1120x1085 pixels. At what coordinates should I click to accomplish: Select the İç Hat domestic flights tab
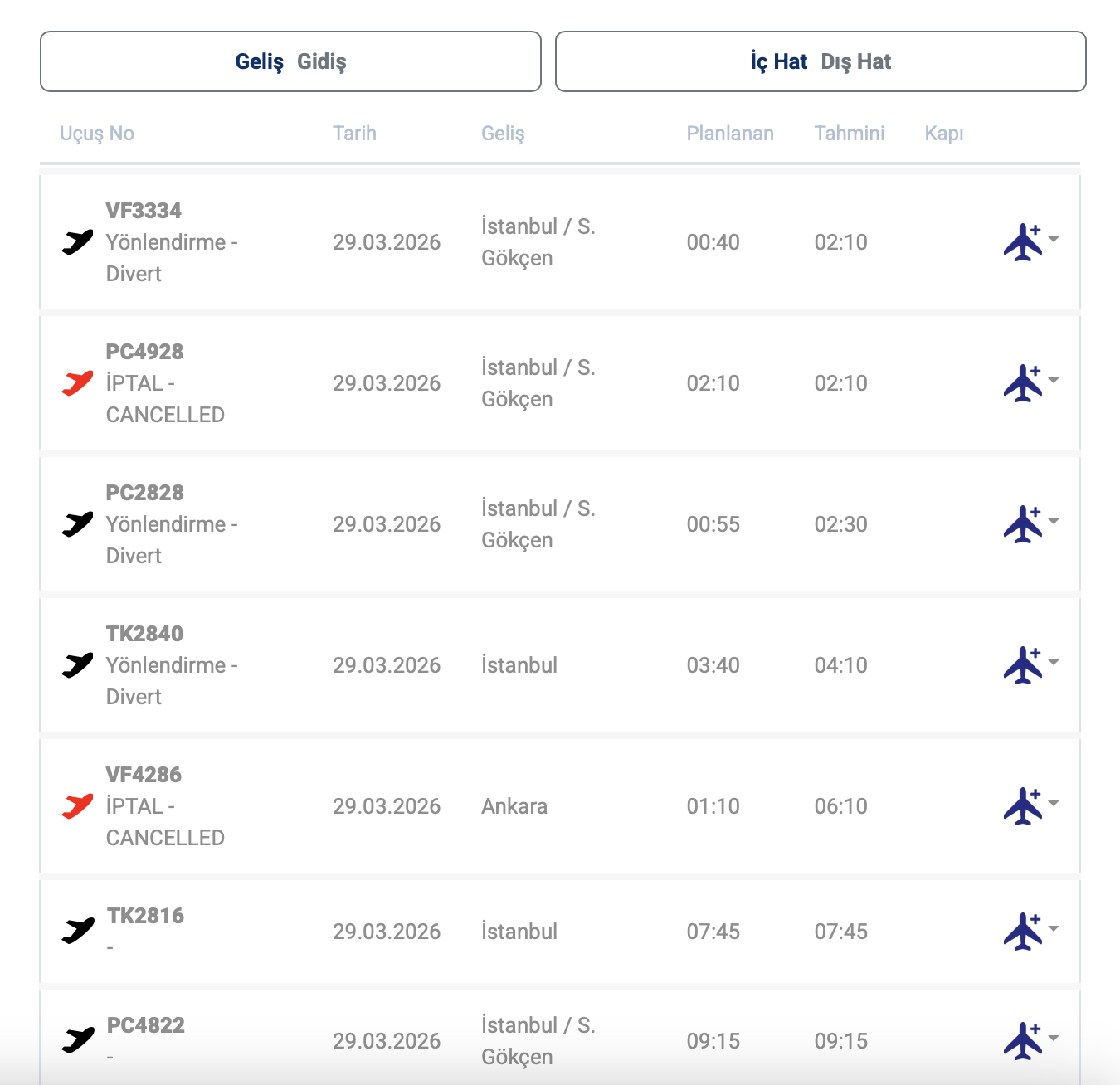tap(778, 61)
